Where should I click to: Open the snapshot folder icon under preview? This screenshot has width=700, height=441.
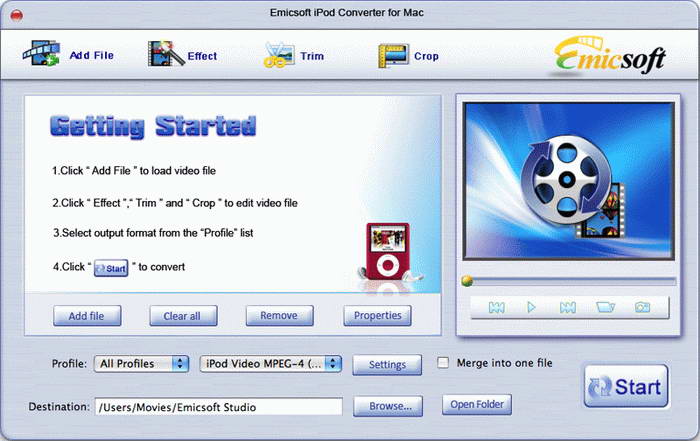(605, 307)
